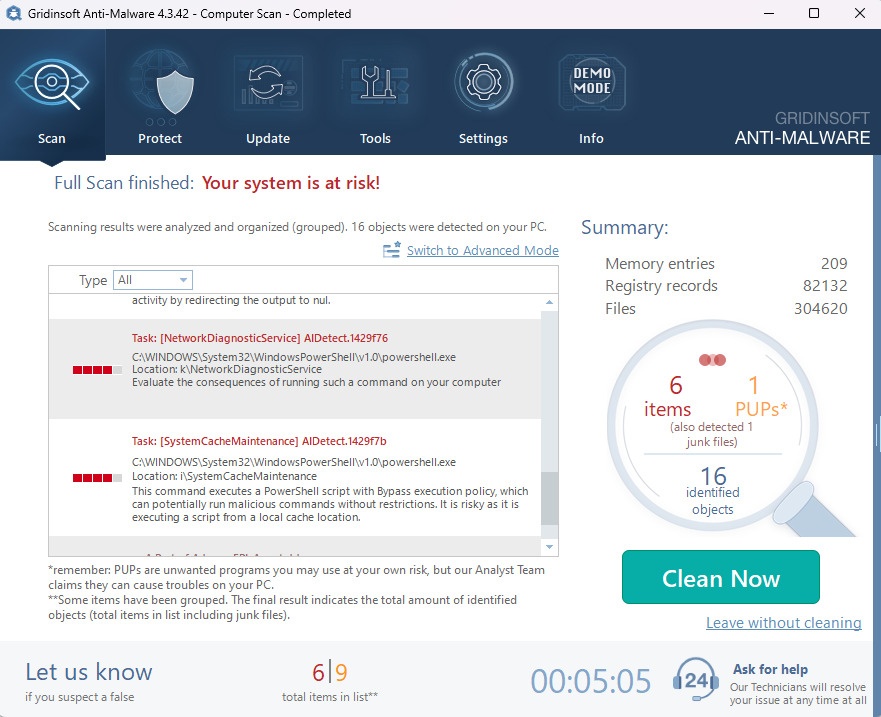The width and height of the screenshot is (881, 717).
Task: Click the Clean Now button
Action: (x=721, y=577)
